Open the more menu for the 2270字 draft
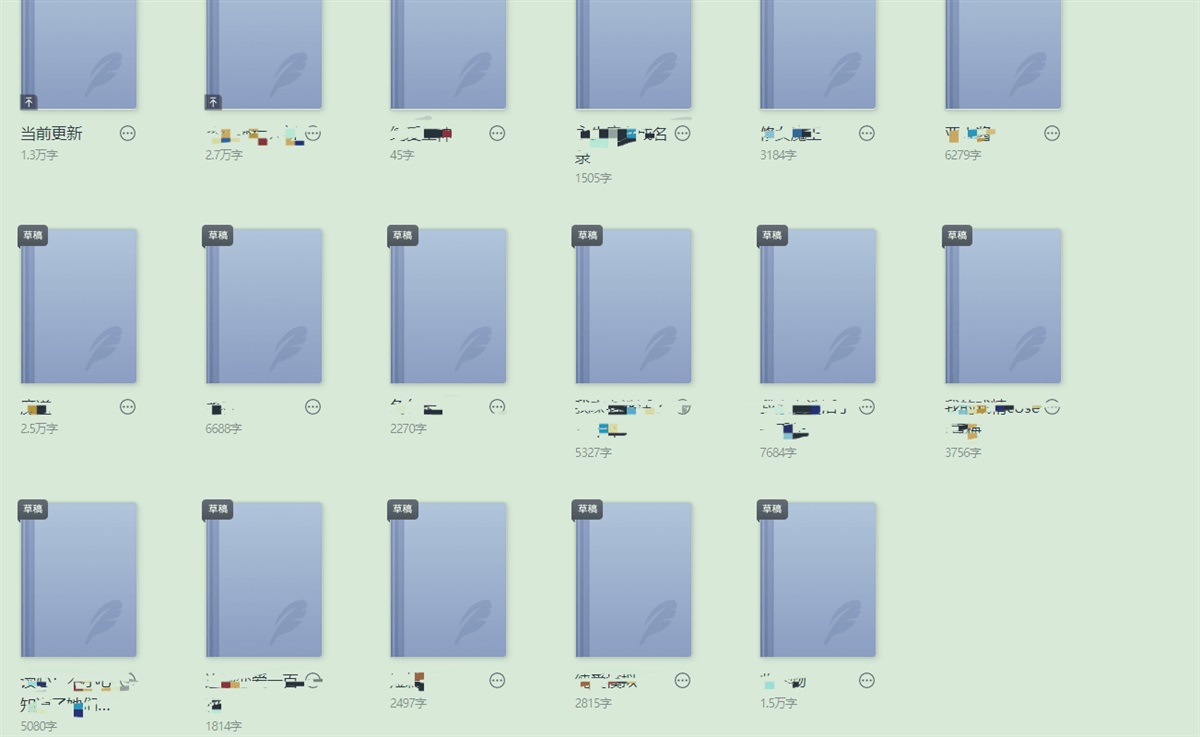 click(x=497, y=406)
